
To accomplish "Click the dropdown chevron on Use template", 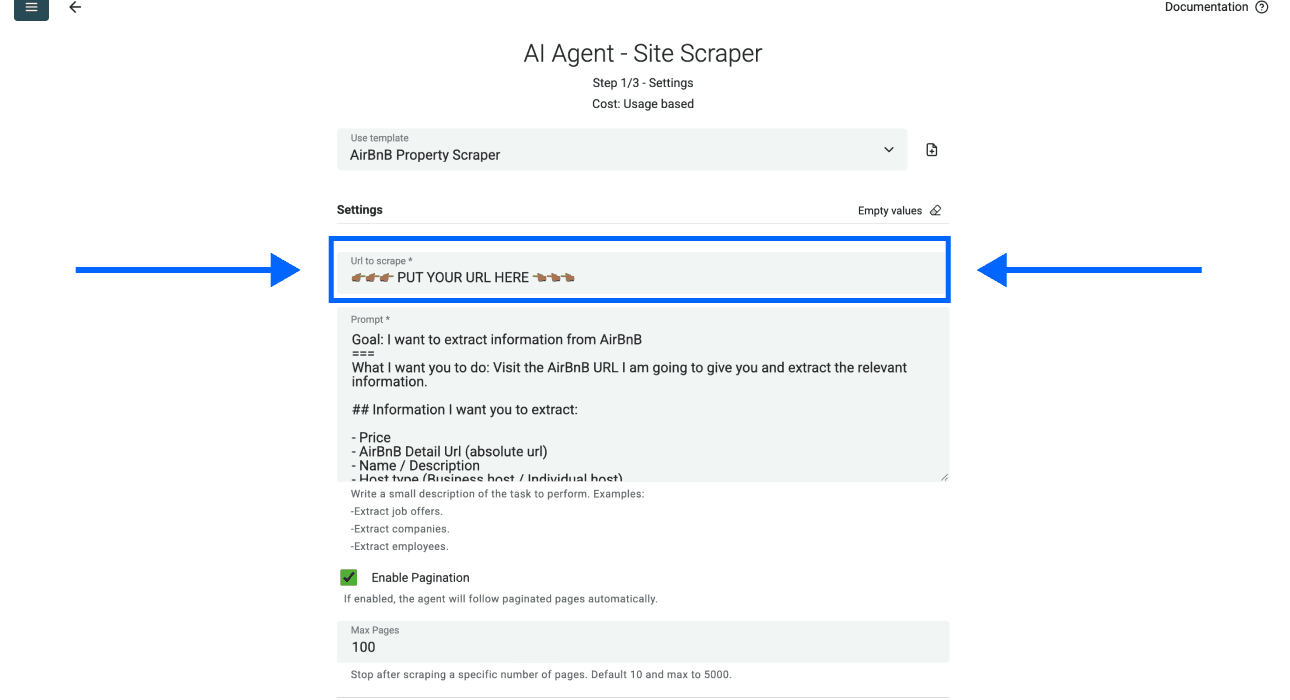I will (888, 148).
